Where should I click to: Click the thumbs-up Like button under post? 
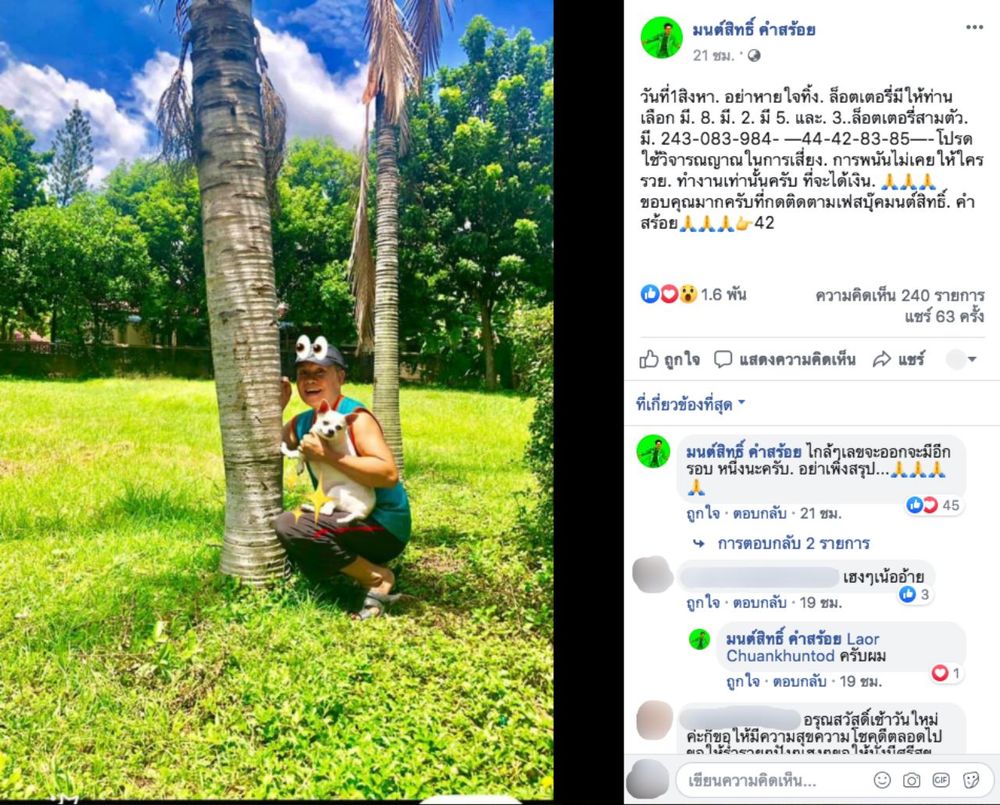point(670,360)
